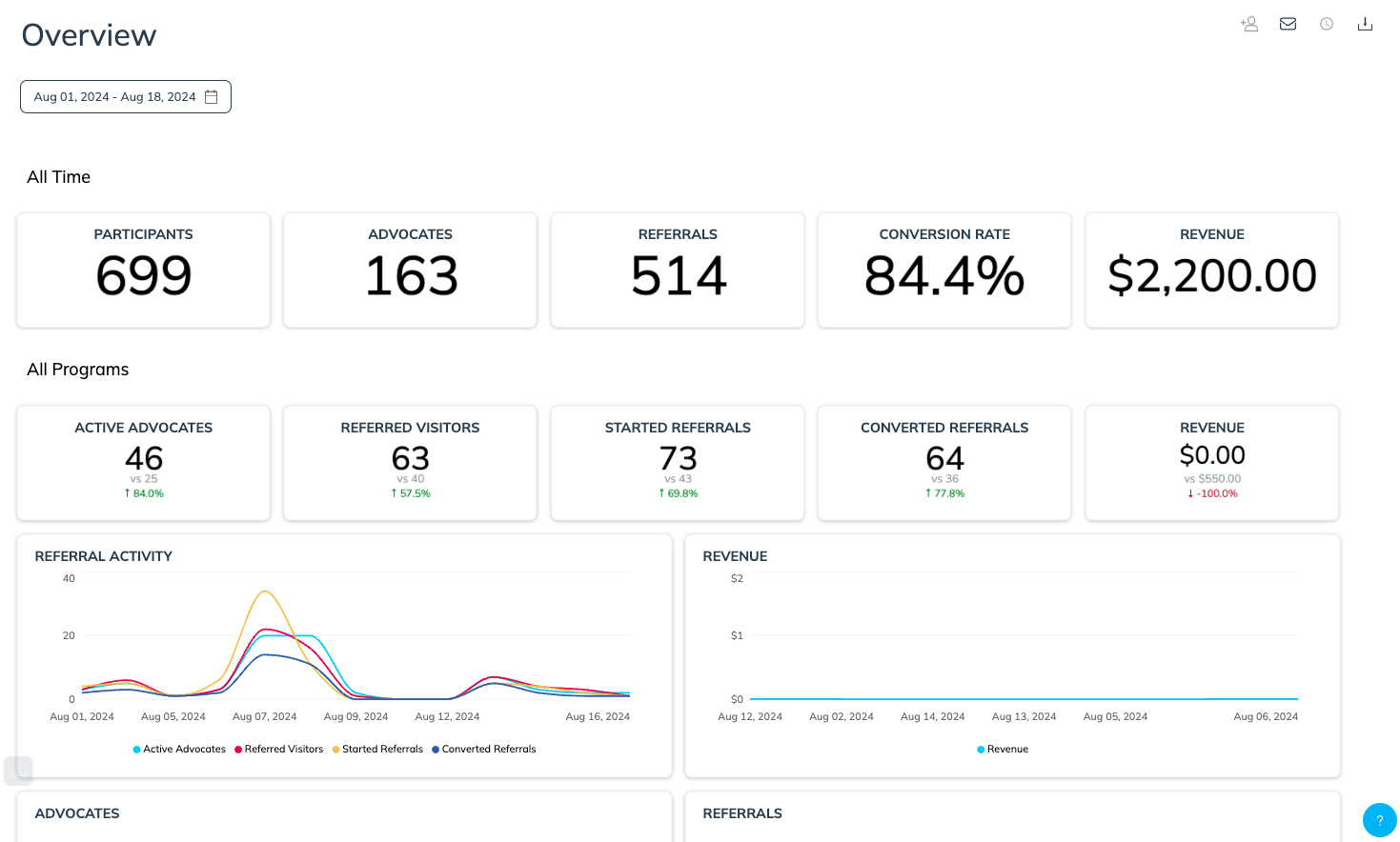Click the All Programs section heading
The image size is (1400, 842).
78,370
